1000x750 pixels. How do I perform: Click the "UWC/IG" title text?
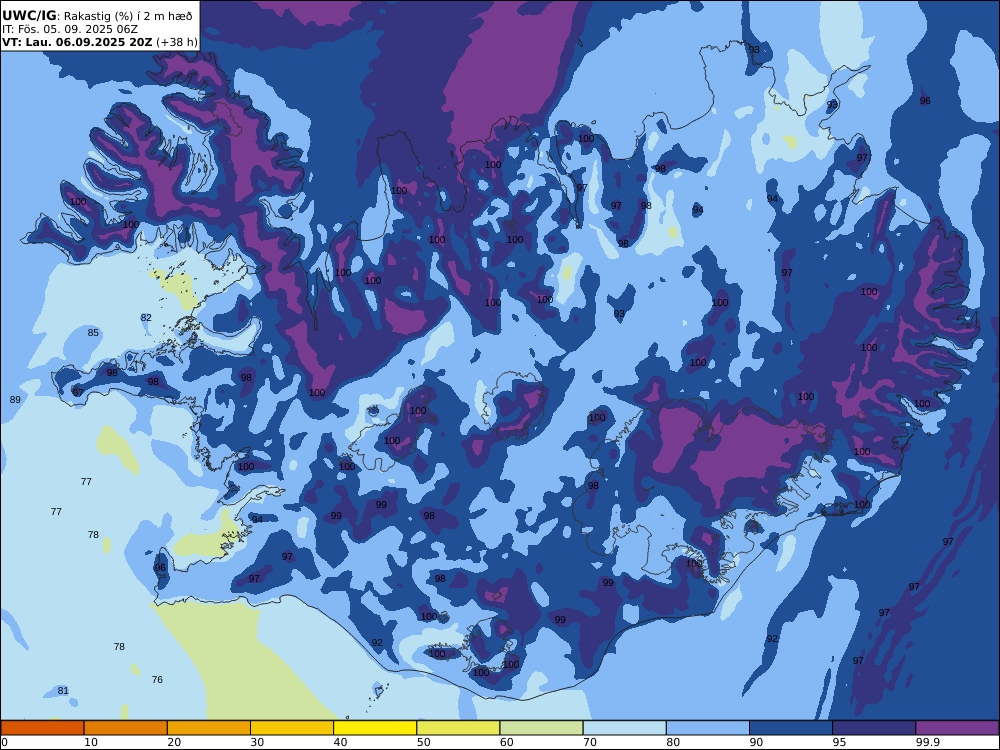point(29,16)
